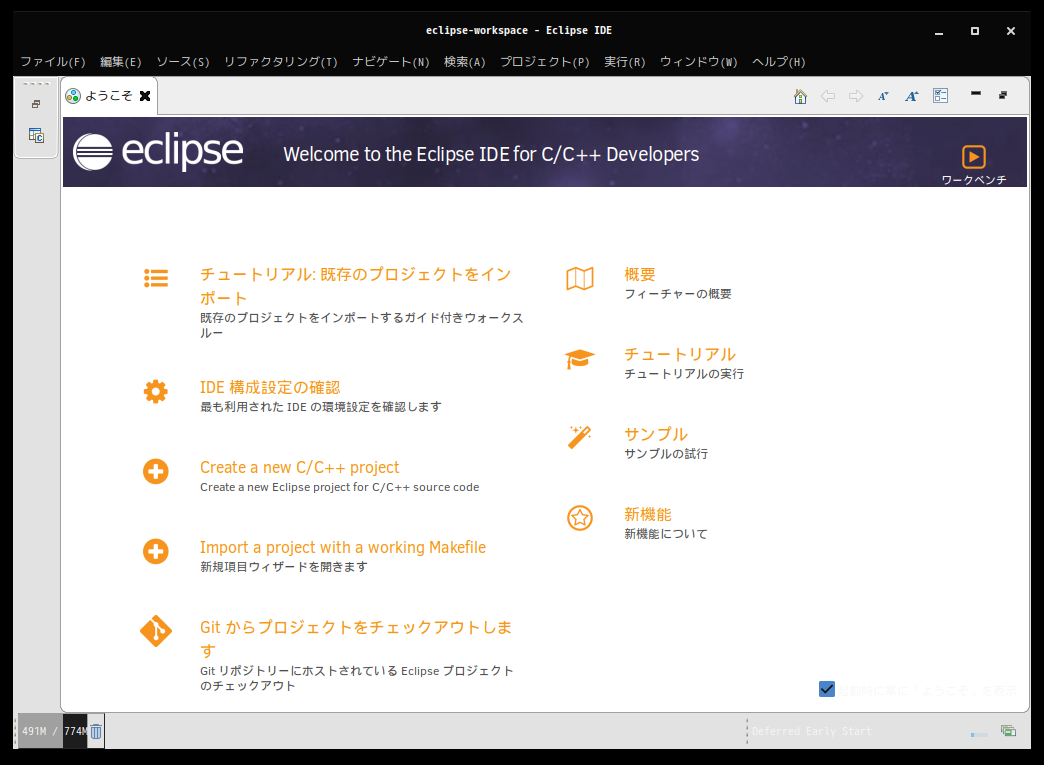Click the 新規項目ウィザードを開きます description text
Viewport: 1044px width, 765px height.
tap(284, 567)
